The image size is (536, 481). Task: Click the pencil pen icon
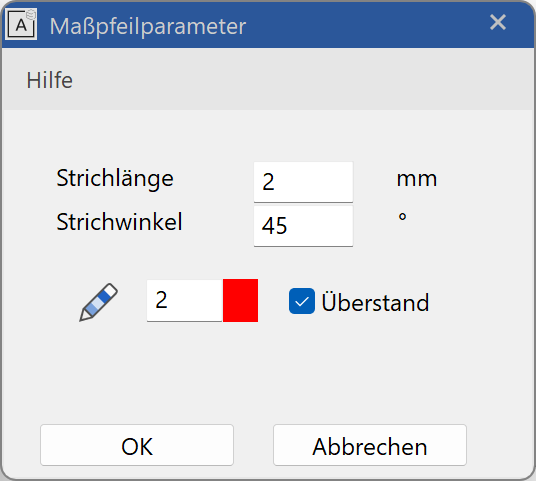[x=98, y=302]
